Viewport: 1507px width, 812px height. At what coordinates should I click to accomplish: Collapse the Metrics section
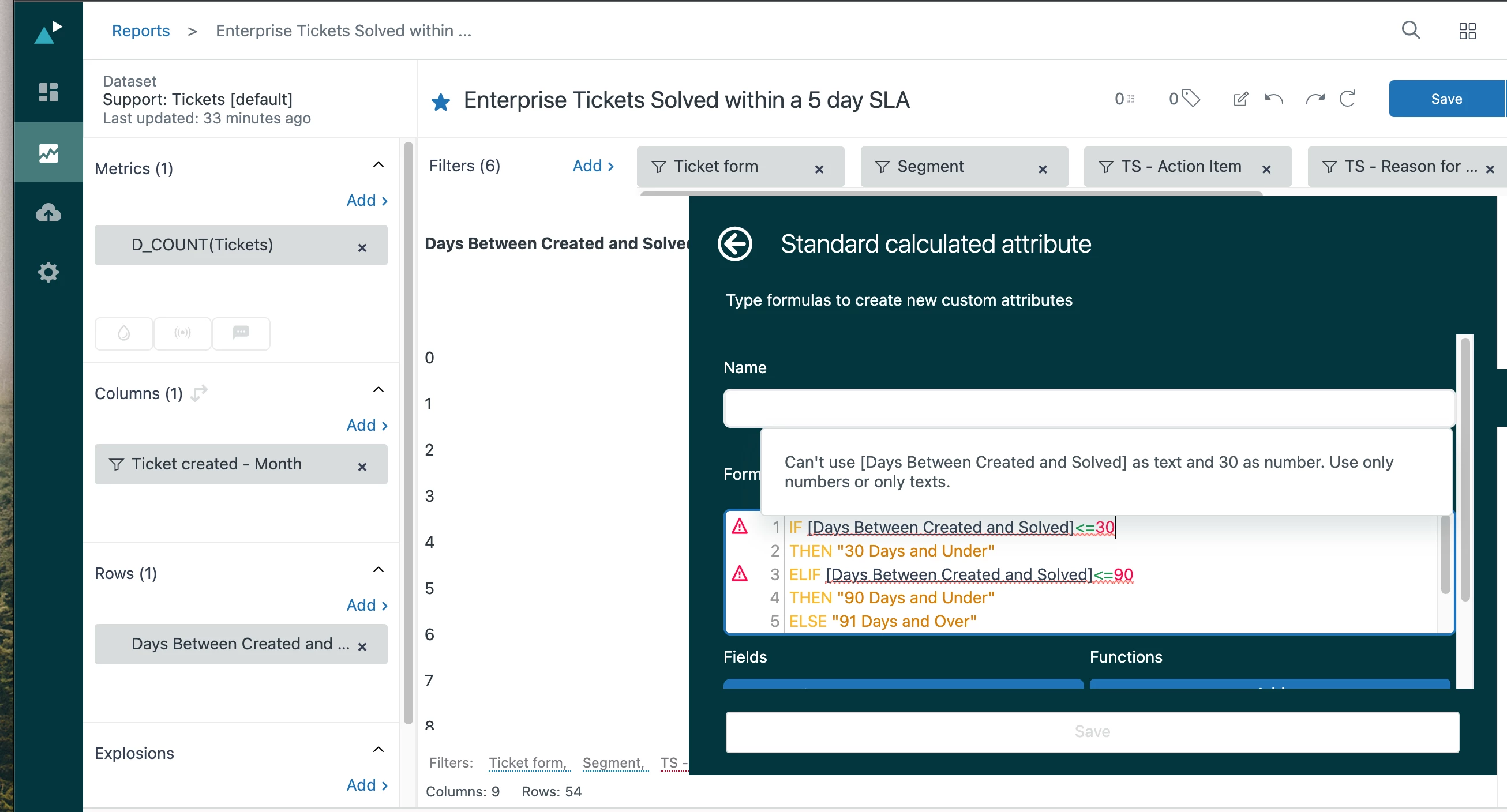tap(378, 166)
